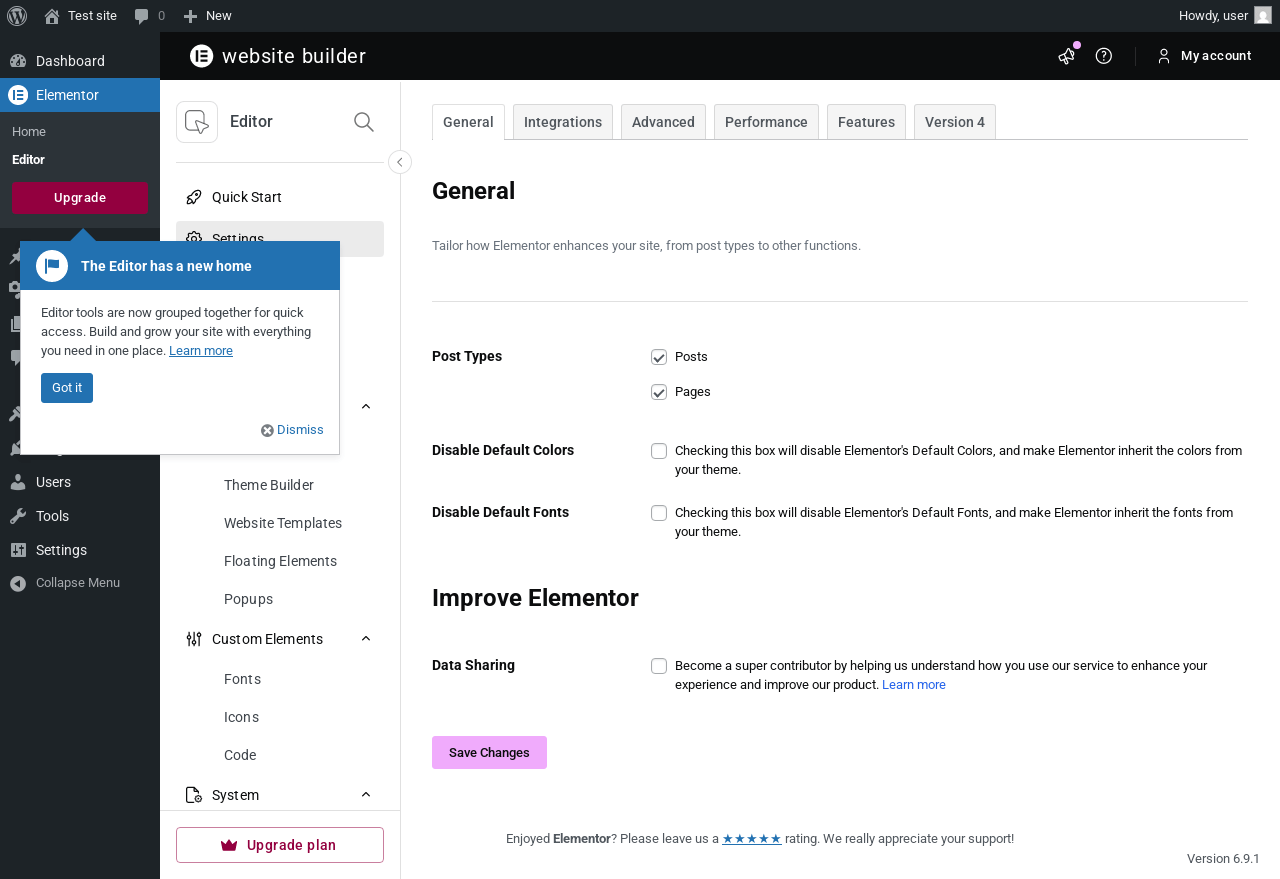Open Icons under Custom Elements

(241, 717)
